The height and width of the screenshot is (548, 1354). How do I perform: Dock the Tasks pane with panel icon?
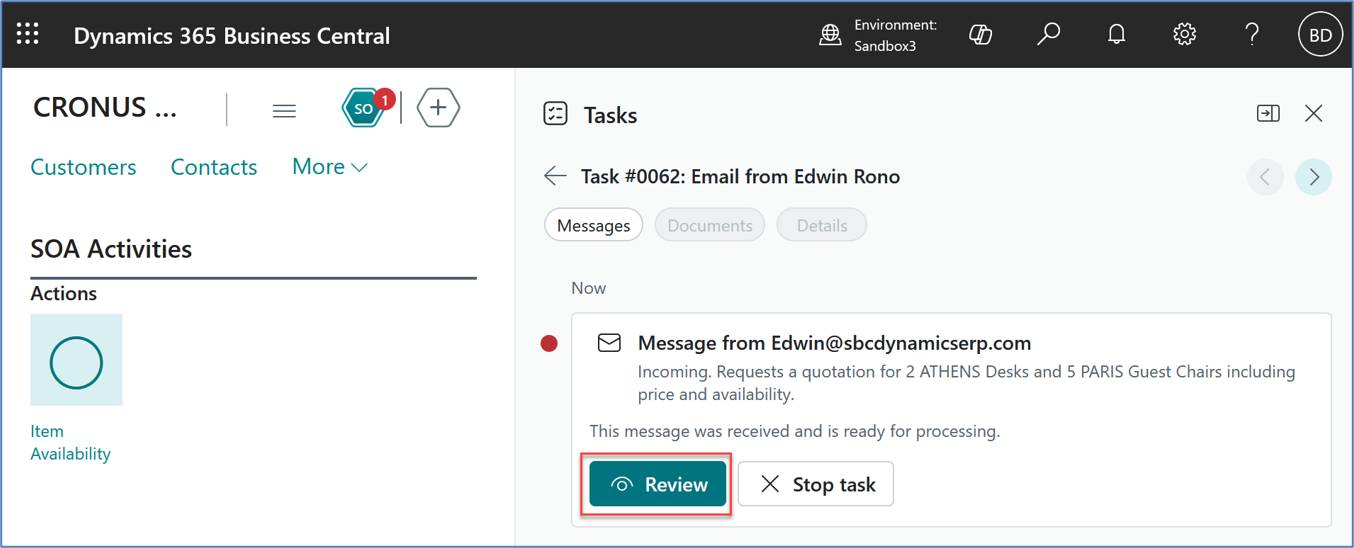click(x=1268, y=114)
